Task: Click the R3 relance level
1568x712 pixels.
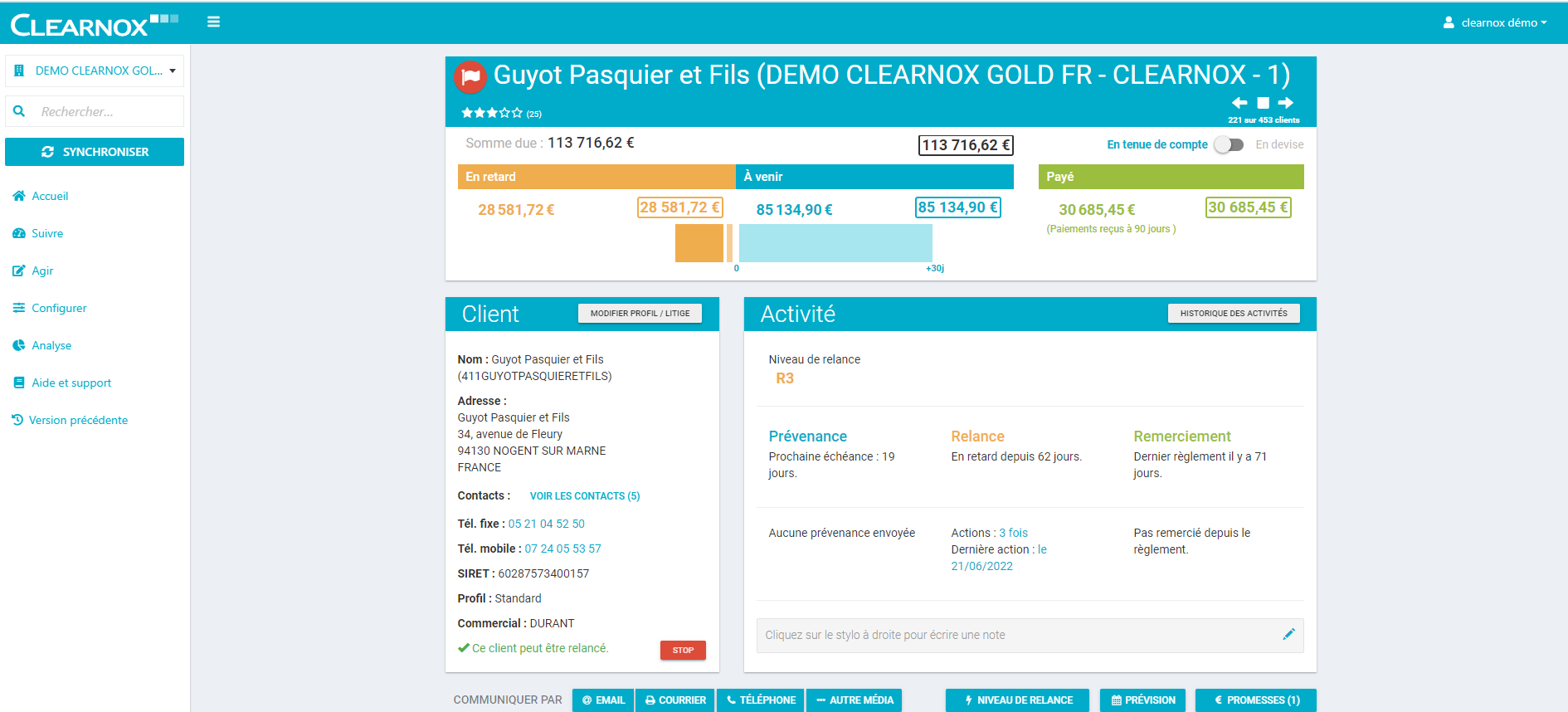Action: pos(785,378)
